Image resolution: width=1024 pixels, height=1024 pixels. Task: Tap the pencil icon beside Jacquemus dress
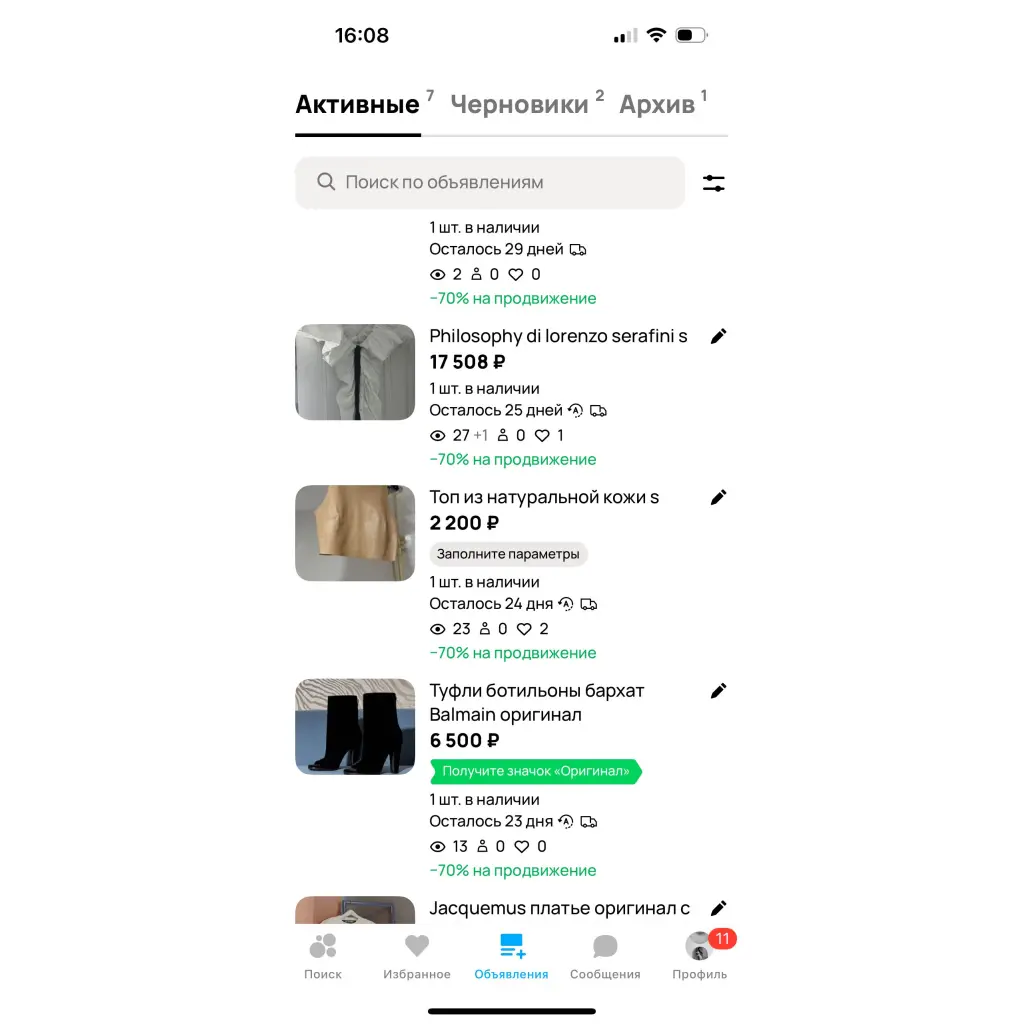(x=718, y=908)
